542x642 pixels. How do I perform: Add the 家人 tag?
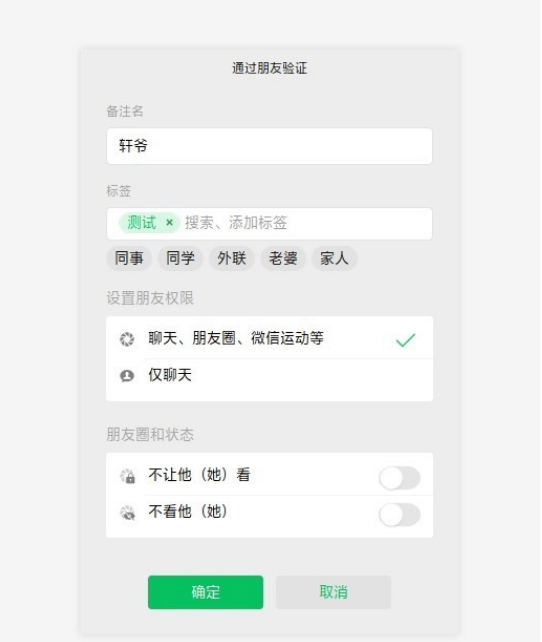[x=334, y=258]
